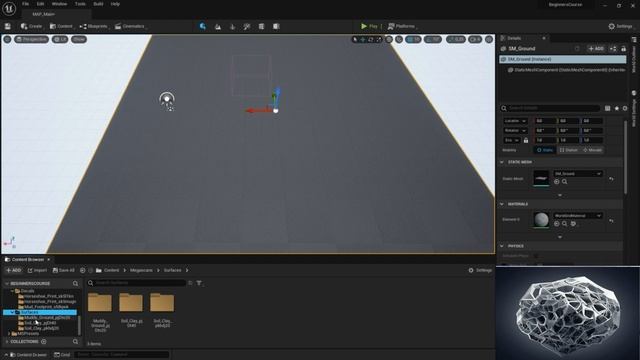Viewport: 640px width, 360px height.
Task: Choose the Rotate tool in viewport
Action: click(x=371, y=40)
